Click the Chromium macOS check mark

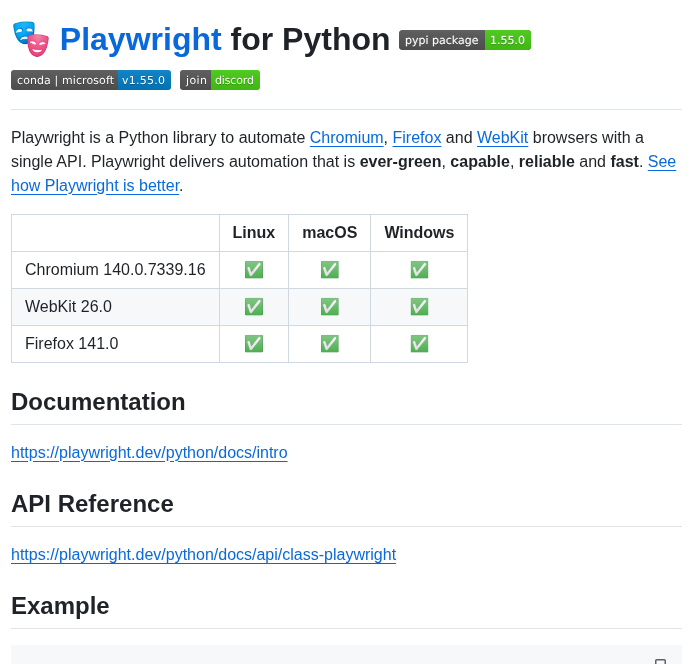coord(330,270)
